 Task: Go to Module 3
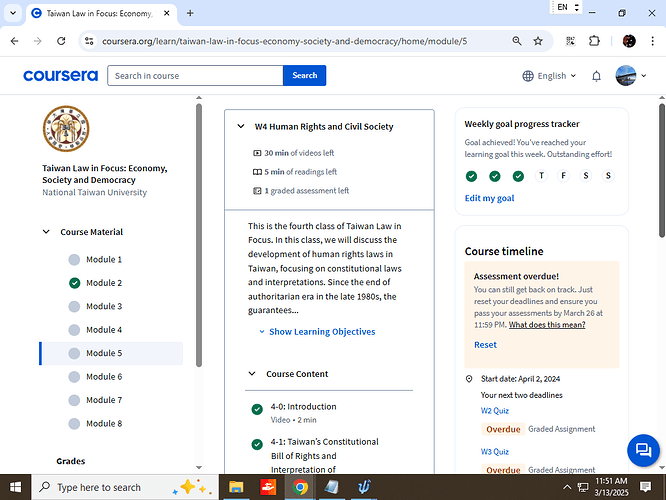tap(104, 306)
